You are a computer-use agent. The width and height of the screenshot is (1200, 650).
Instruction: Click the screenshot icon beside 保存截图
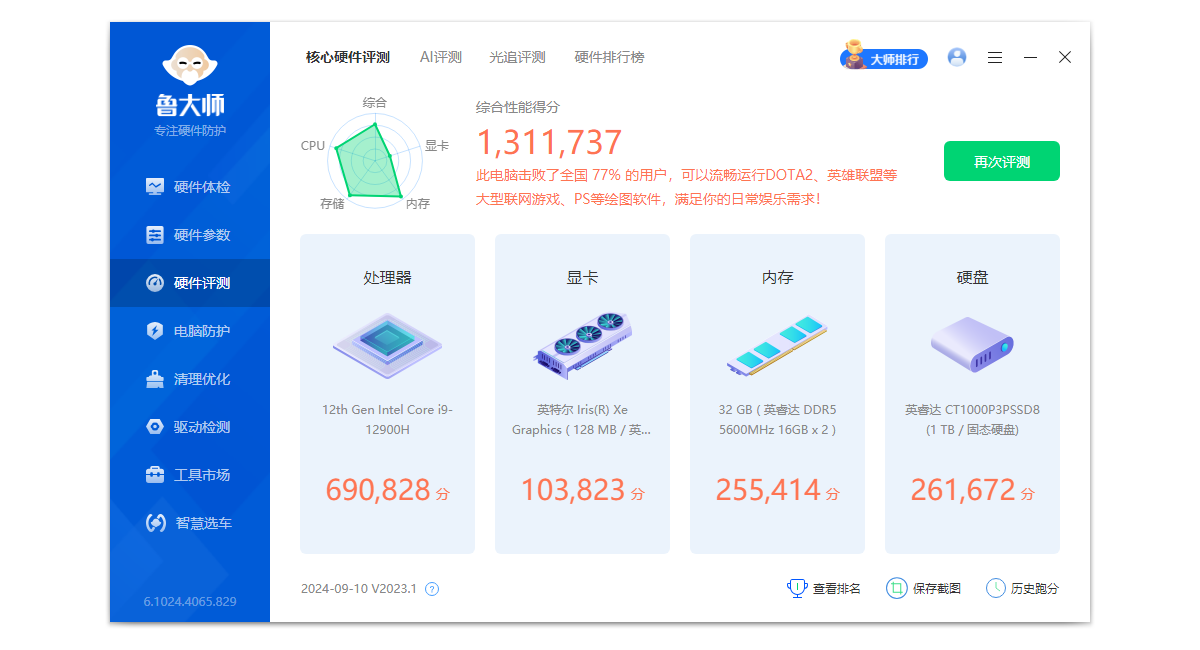tap(897, 588)
